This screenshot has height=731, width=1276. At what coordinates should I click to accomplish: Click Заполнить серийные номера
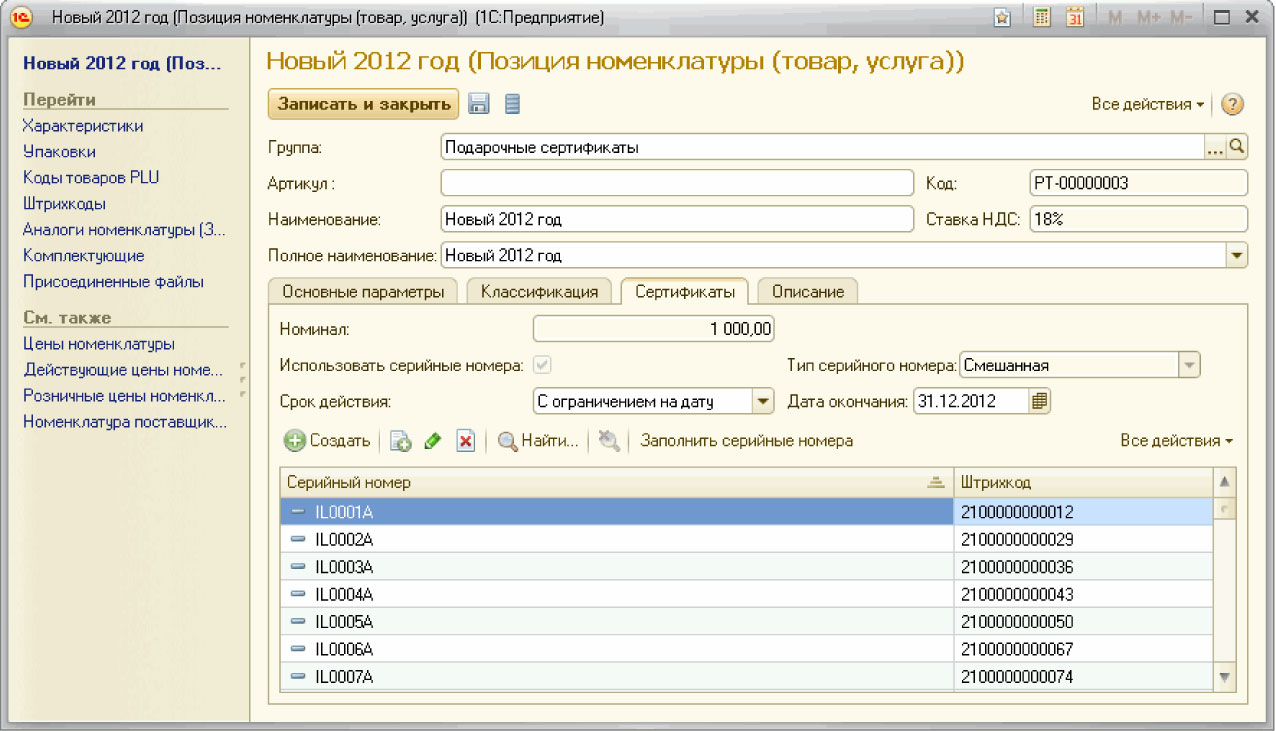pos(747,441)
